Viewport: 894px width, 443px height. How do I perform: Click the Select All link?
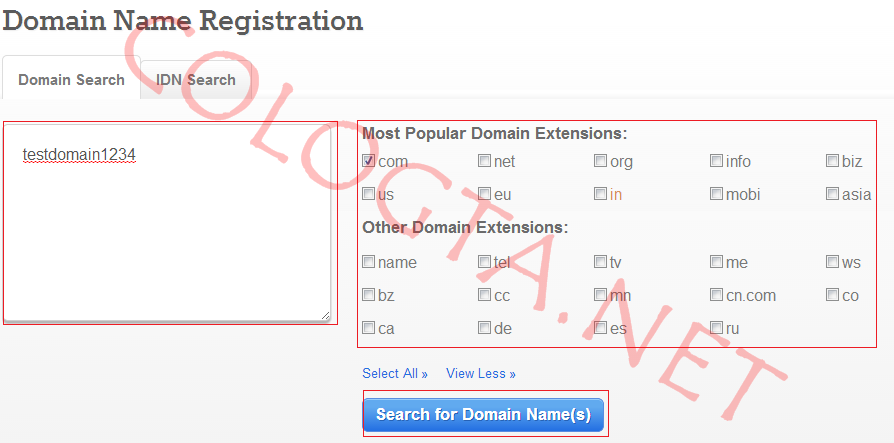(x=394, y=373)
